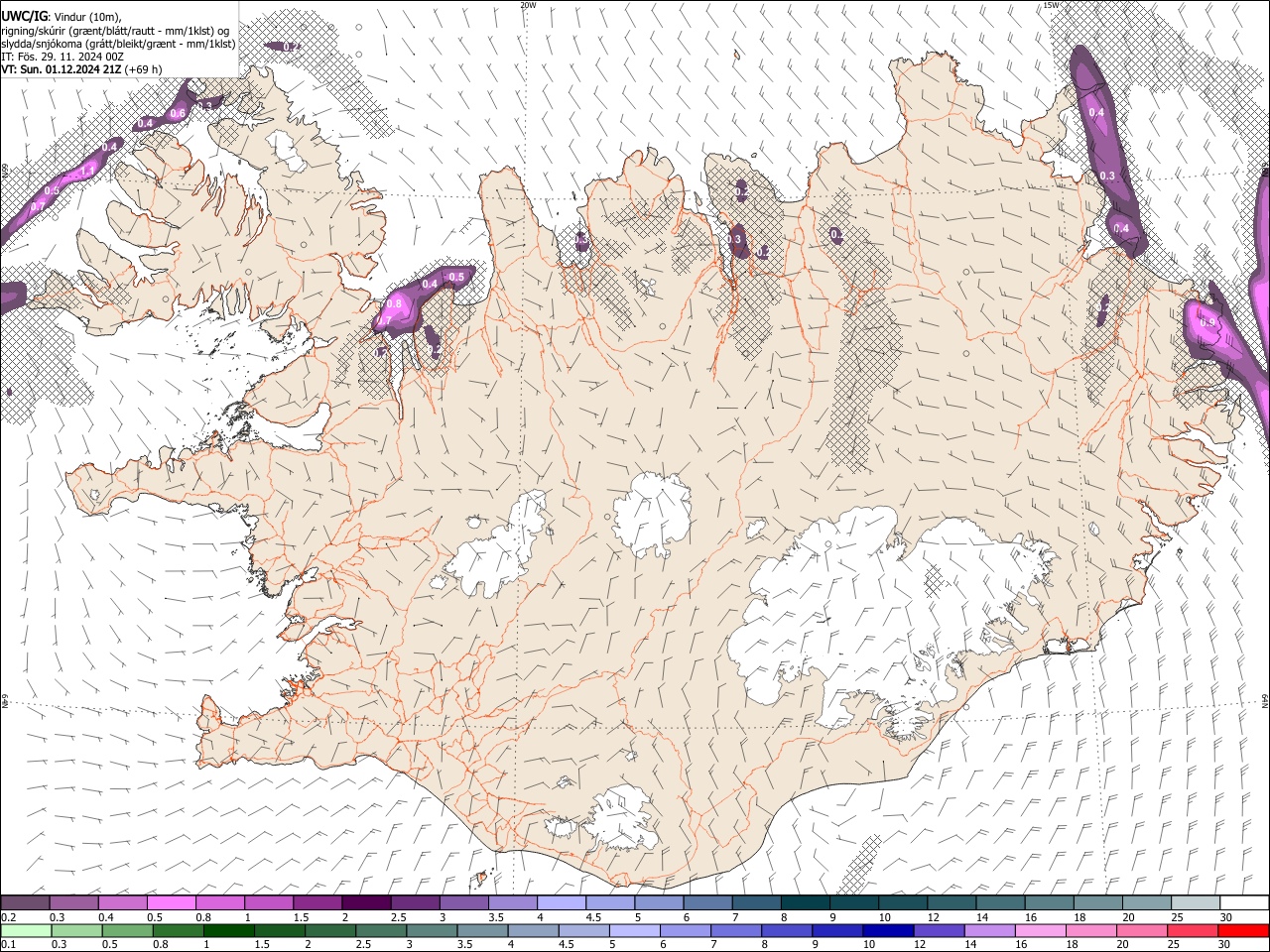Viewport: 1270px width, 952px height.
Task: Click the IT: Fös. 29. 11. 2024 00Z line
Action: (63, 57)
